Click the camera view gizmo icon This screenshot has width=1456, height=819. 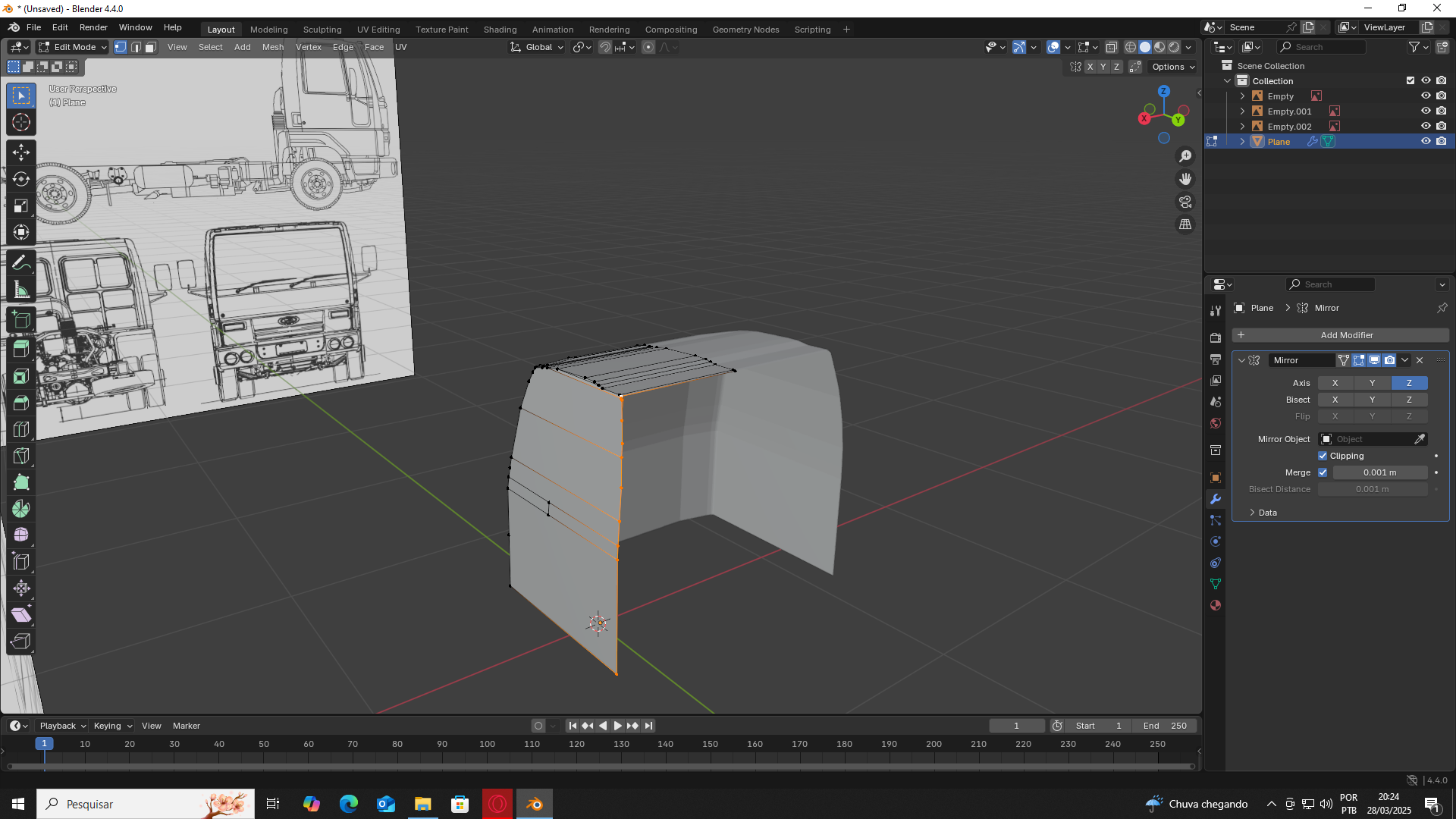(x=1185, y=202)
